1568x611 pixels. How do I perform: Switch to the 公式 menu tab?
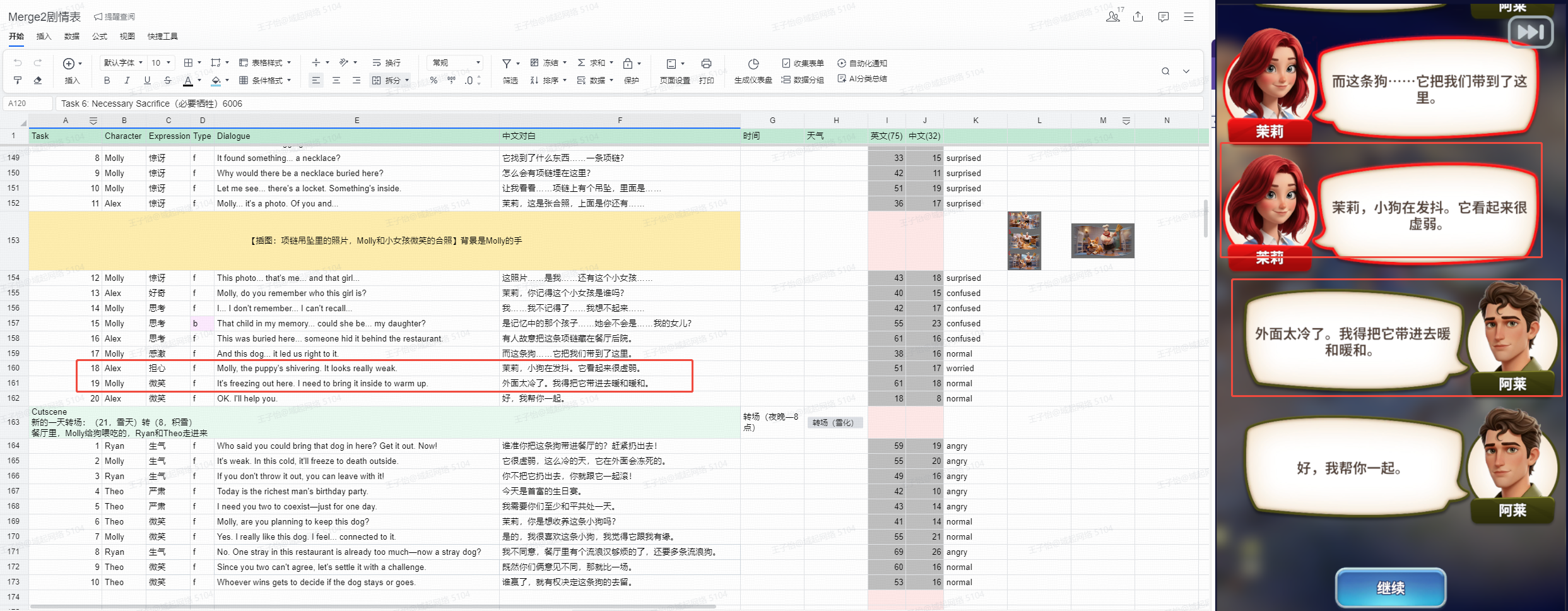100,37
